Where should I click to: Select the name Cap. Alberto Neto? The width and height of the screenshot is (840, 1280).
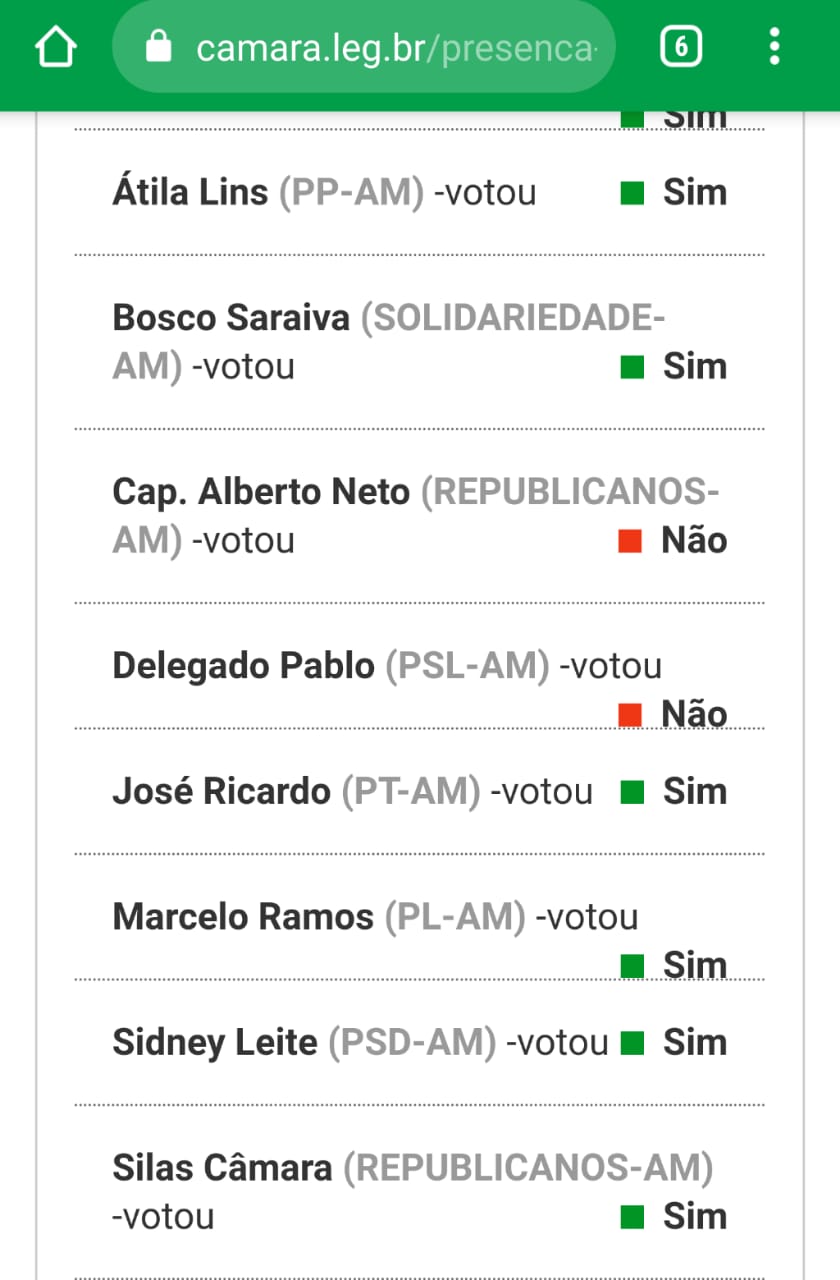click(x=261, y=492)
